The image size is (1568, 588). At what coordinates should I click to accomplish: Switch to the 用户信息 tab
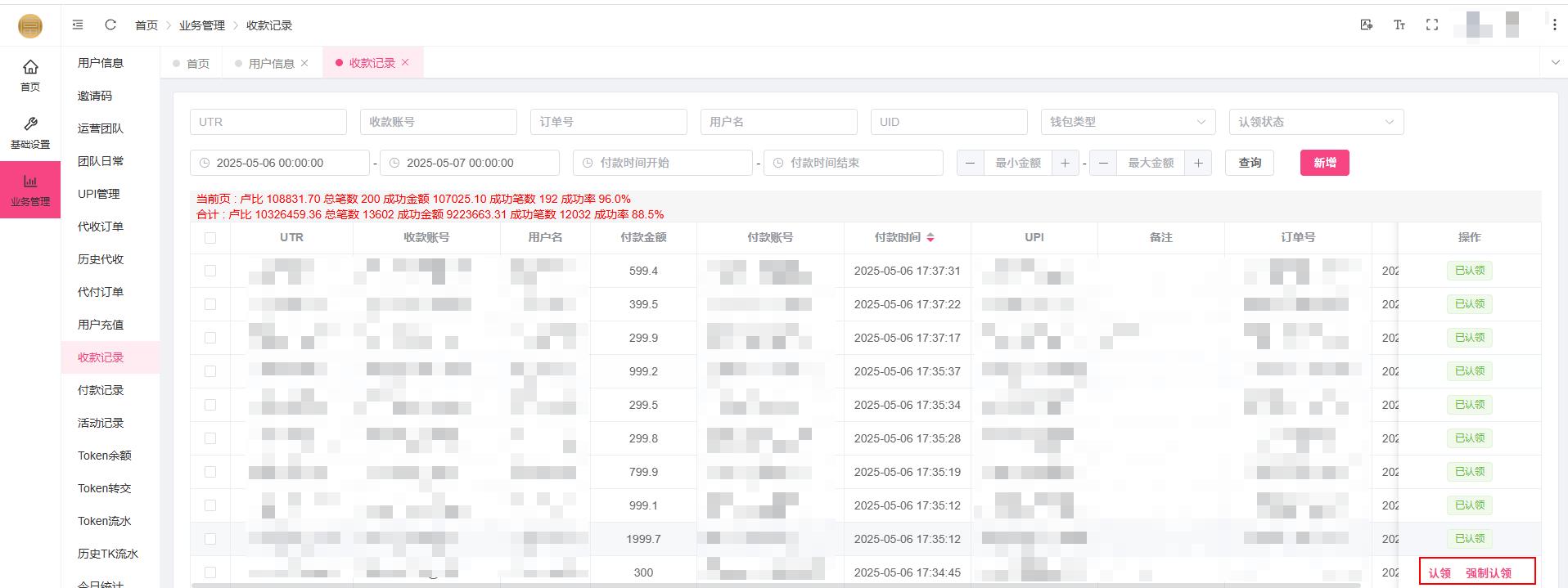pos(271,63)
